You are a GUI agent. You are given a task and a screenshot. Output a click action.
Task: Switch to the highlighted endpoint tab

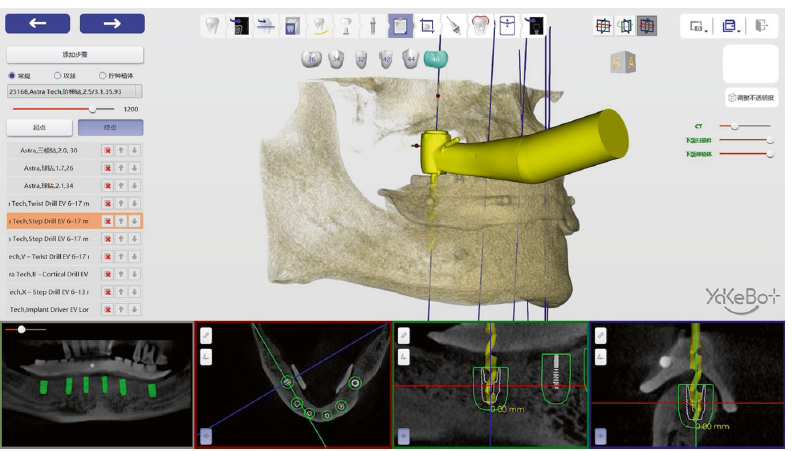pos(111,127)
